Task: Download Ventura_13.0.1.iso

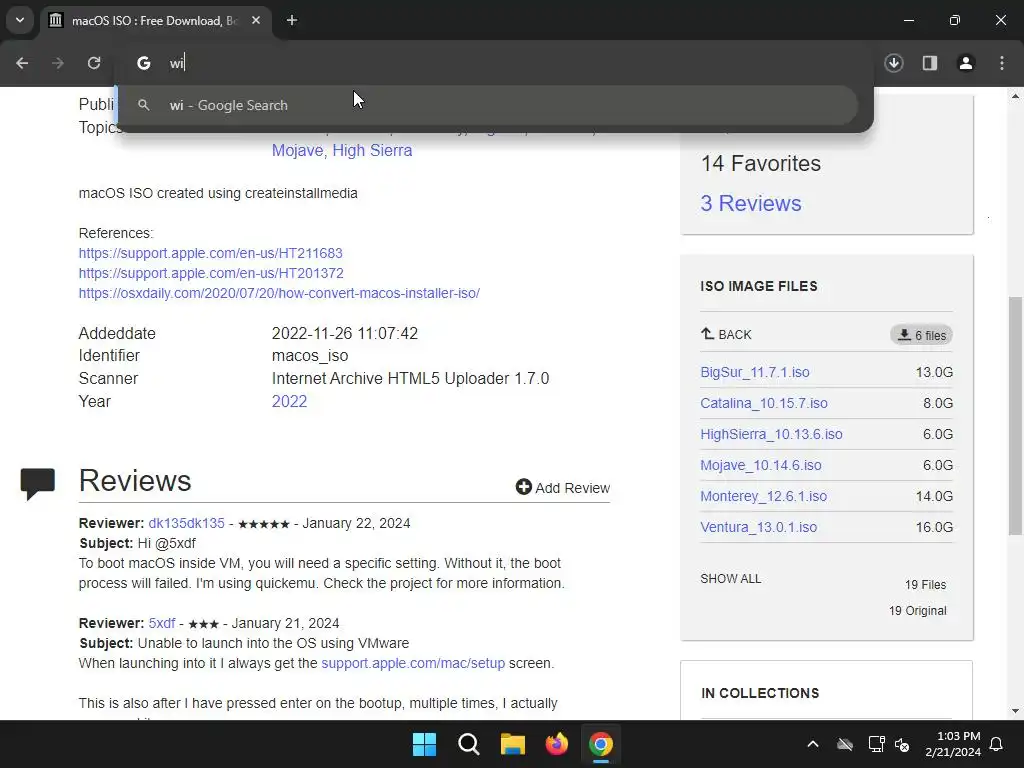Action: pos(758,527)
